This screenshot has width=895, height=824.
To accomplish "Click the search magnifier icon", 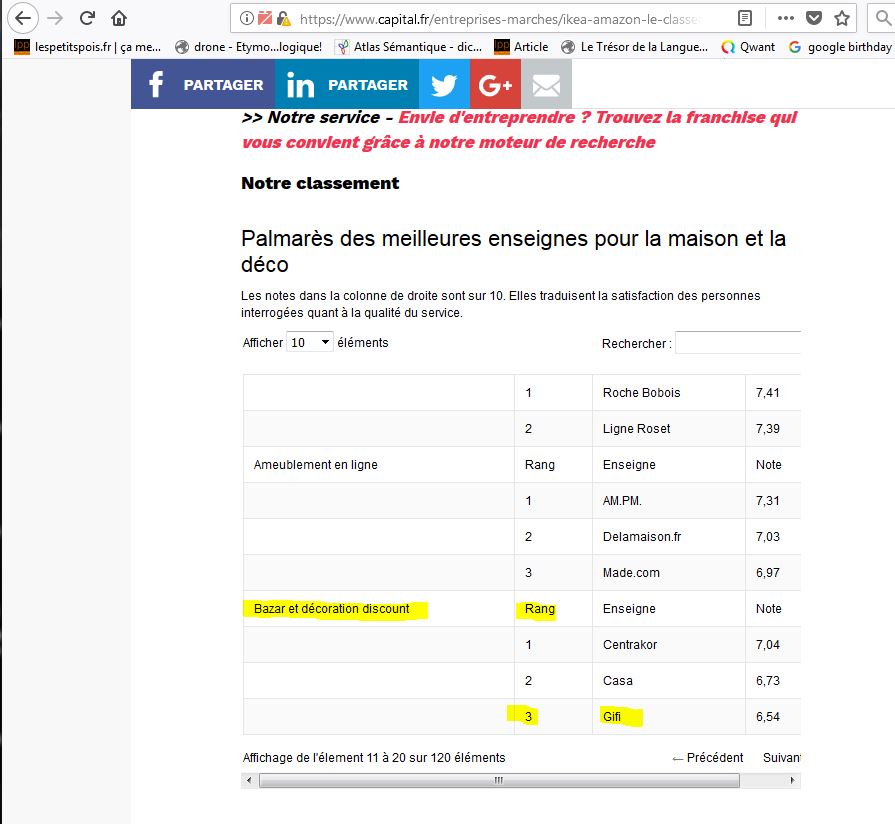I will coord(883,19).
